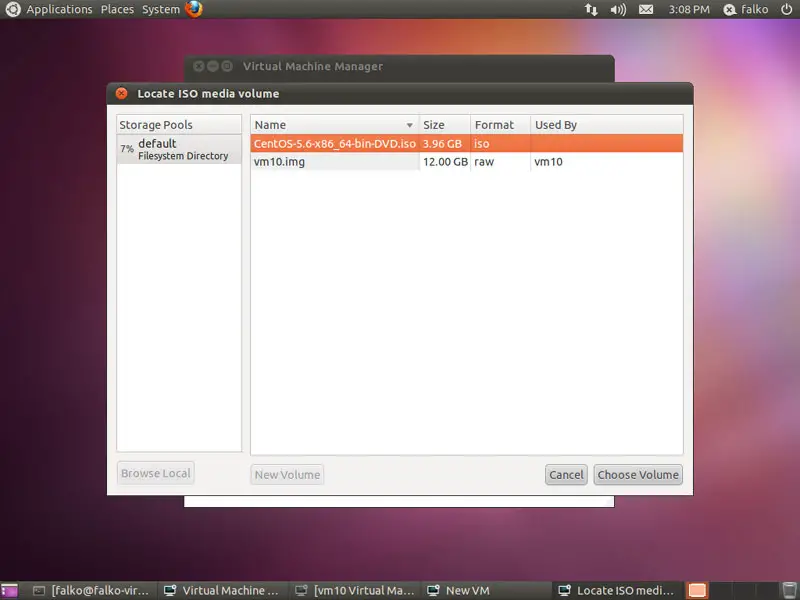Click the Virtual Machine Manager window title bar

tap(399, 66)
